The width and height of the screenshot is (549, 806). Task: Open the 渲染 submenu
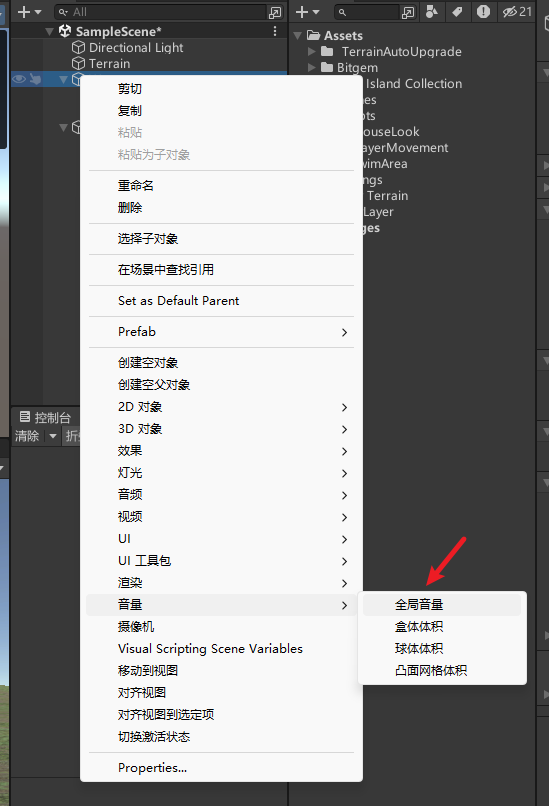(222, 583)
